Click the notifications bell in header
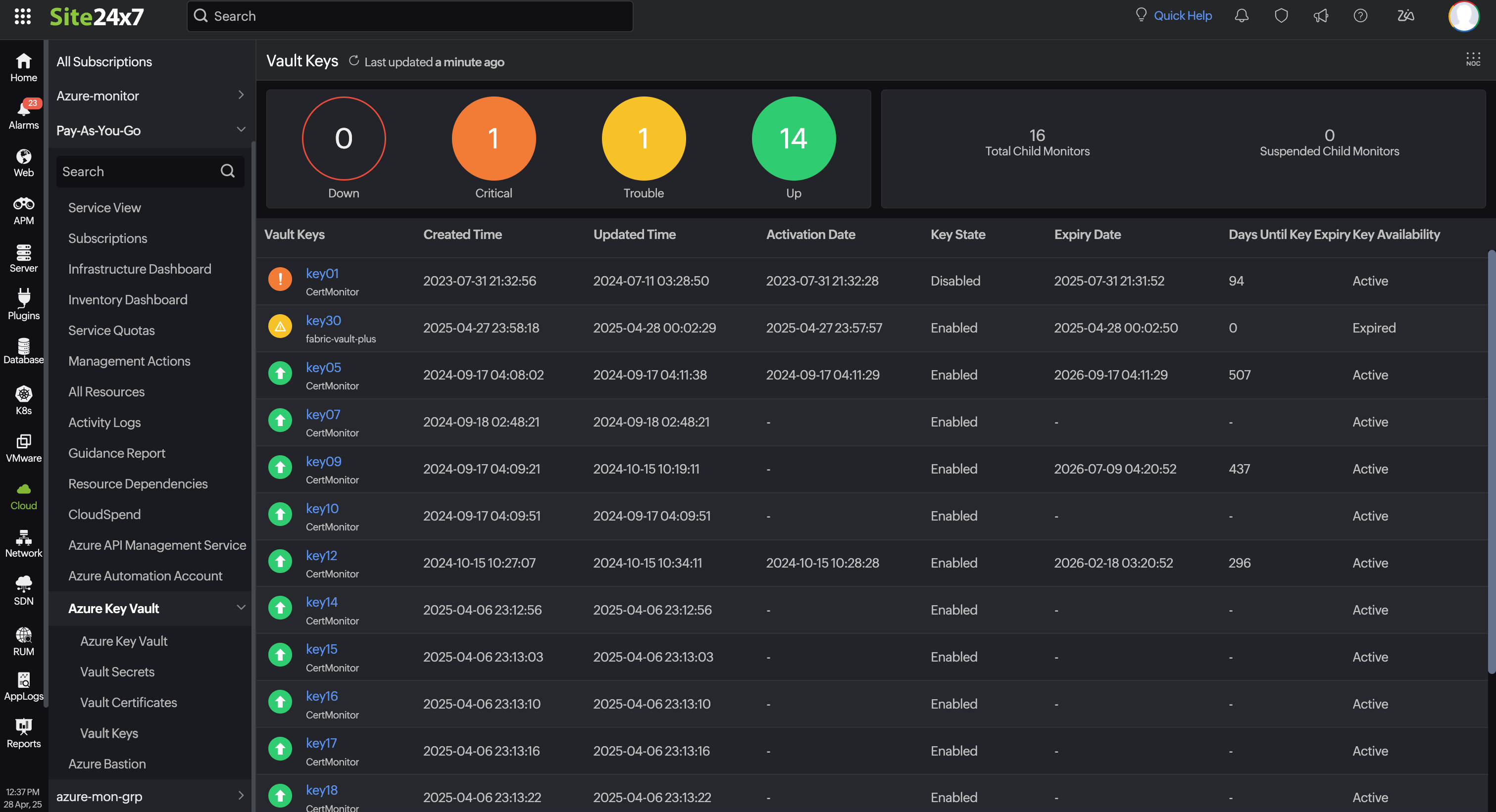 tap(1241, 16)
